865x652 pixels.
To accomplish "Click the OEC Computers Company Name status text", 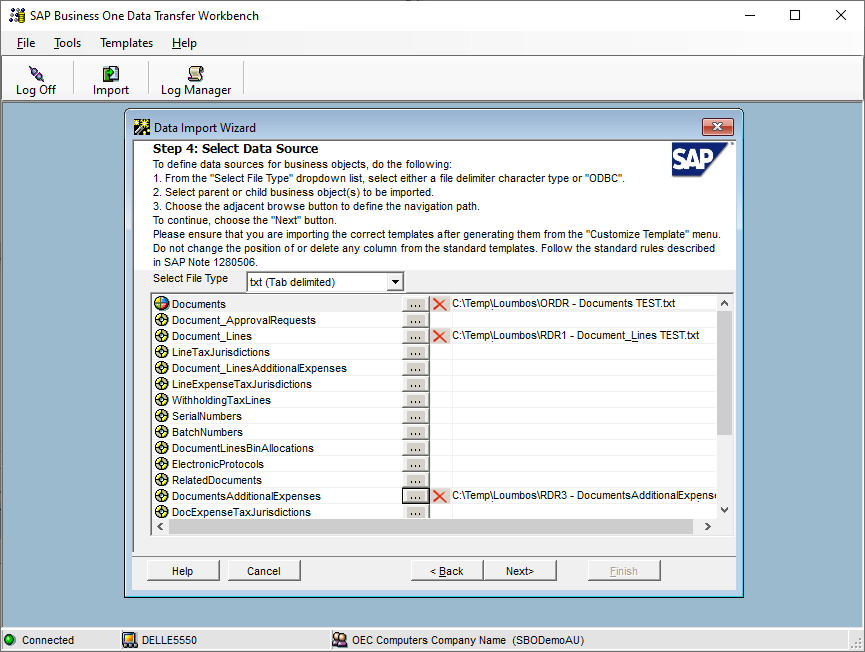I will [468, 640].
